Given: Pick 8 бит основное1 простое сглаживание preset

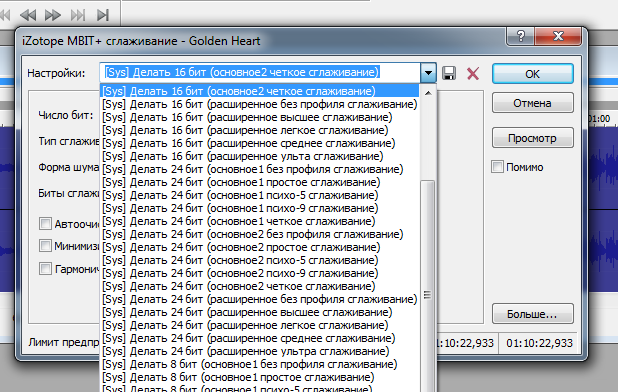Looking at the screenshot, I should [x=238, y=377].
